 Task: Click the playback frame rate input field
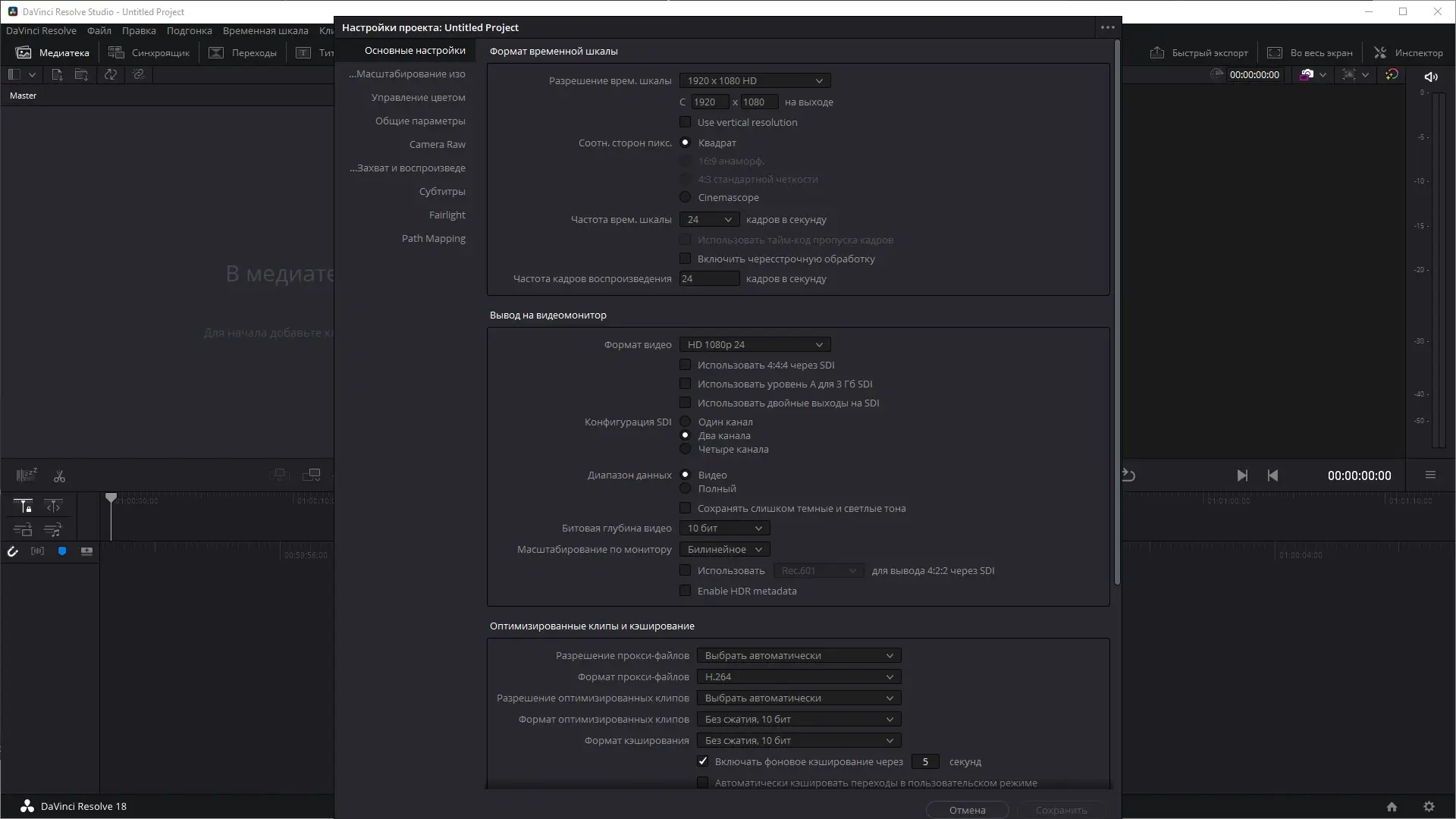click(708, 278)
